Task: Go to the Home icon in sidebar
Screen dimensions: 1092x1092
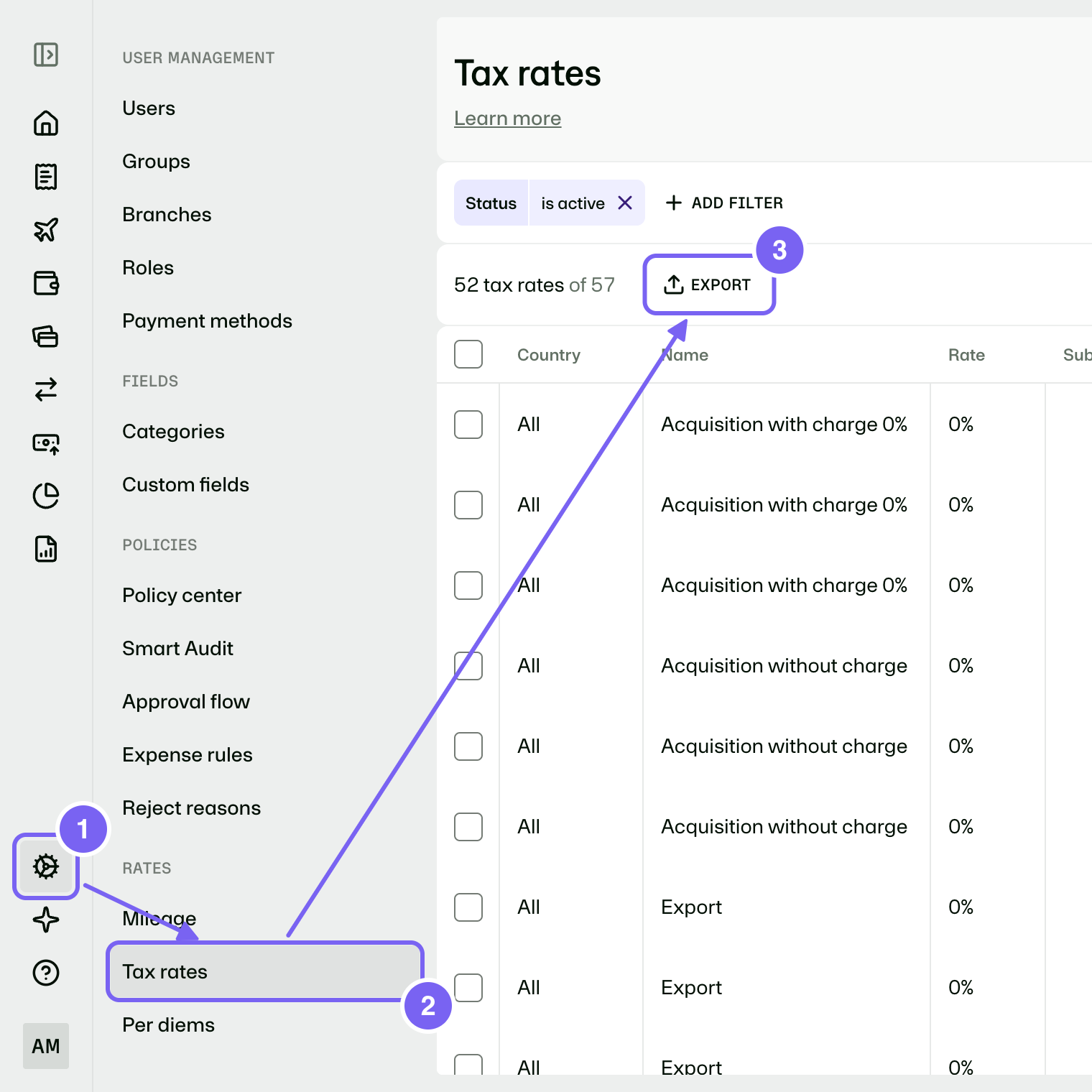Action: point(46,123)
